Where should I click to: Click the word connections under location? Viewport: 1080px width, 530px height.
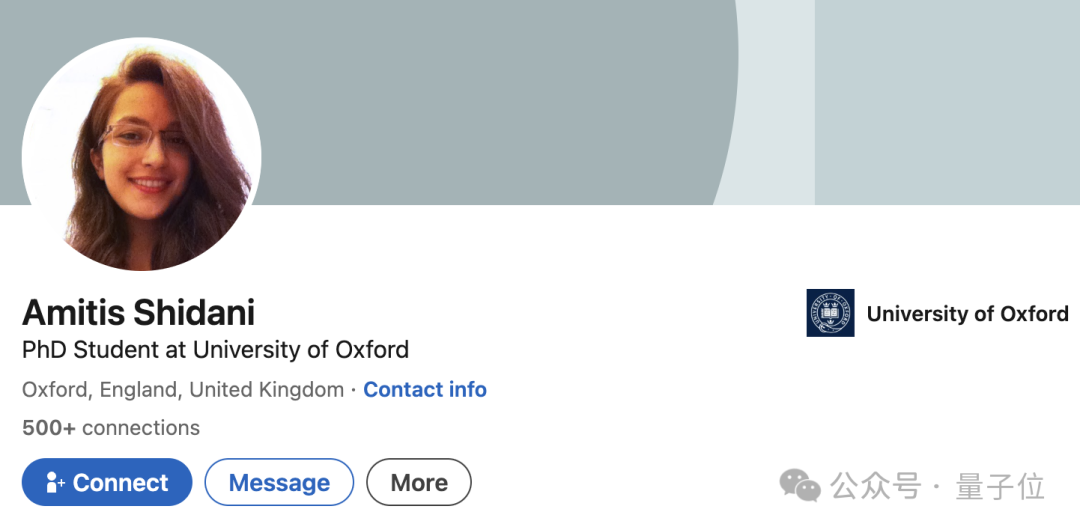140,428
